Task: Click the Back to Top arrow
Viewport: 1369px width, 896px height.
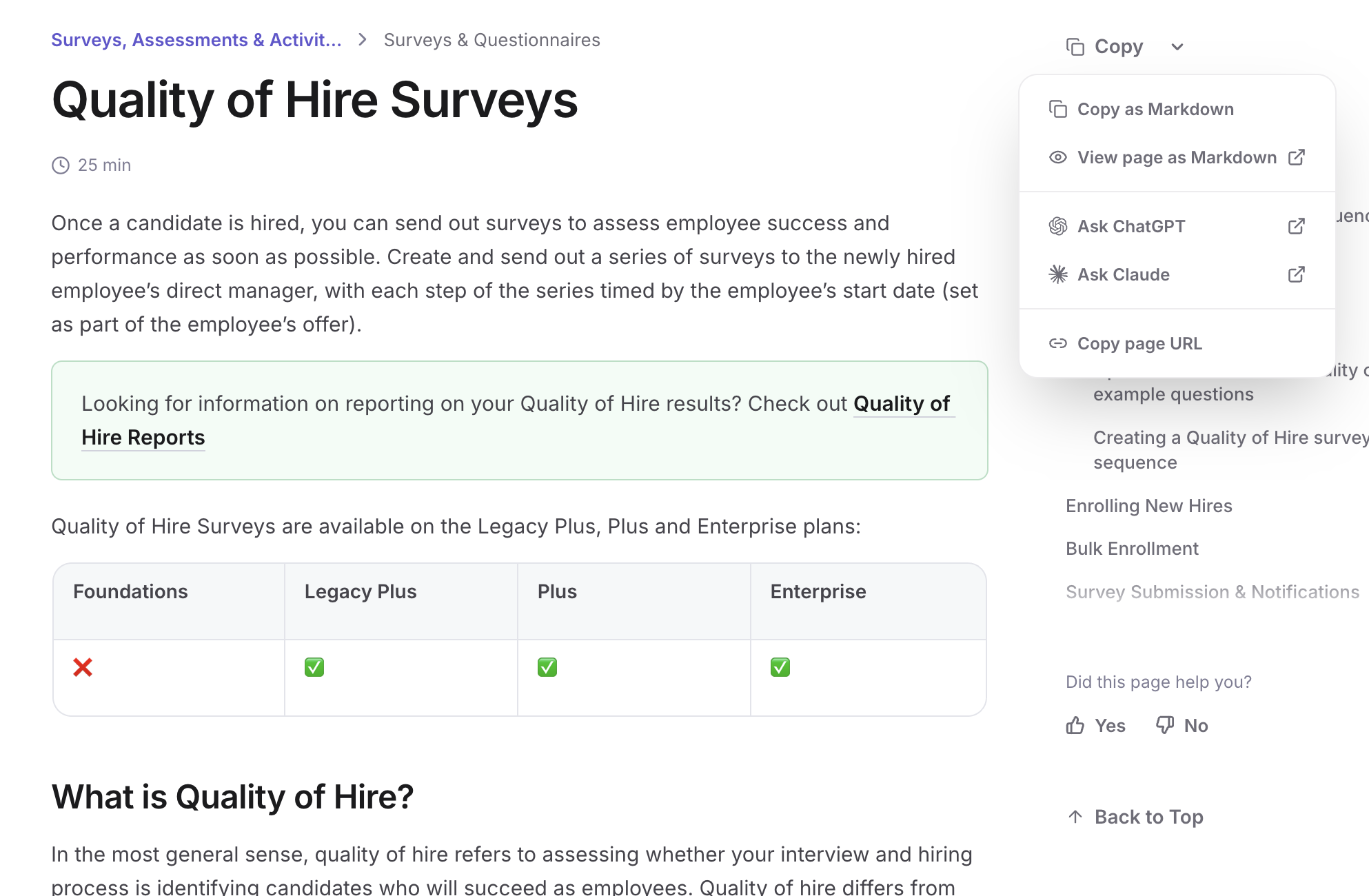Action: point(1075,817)
